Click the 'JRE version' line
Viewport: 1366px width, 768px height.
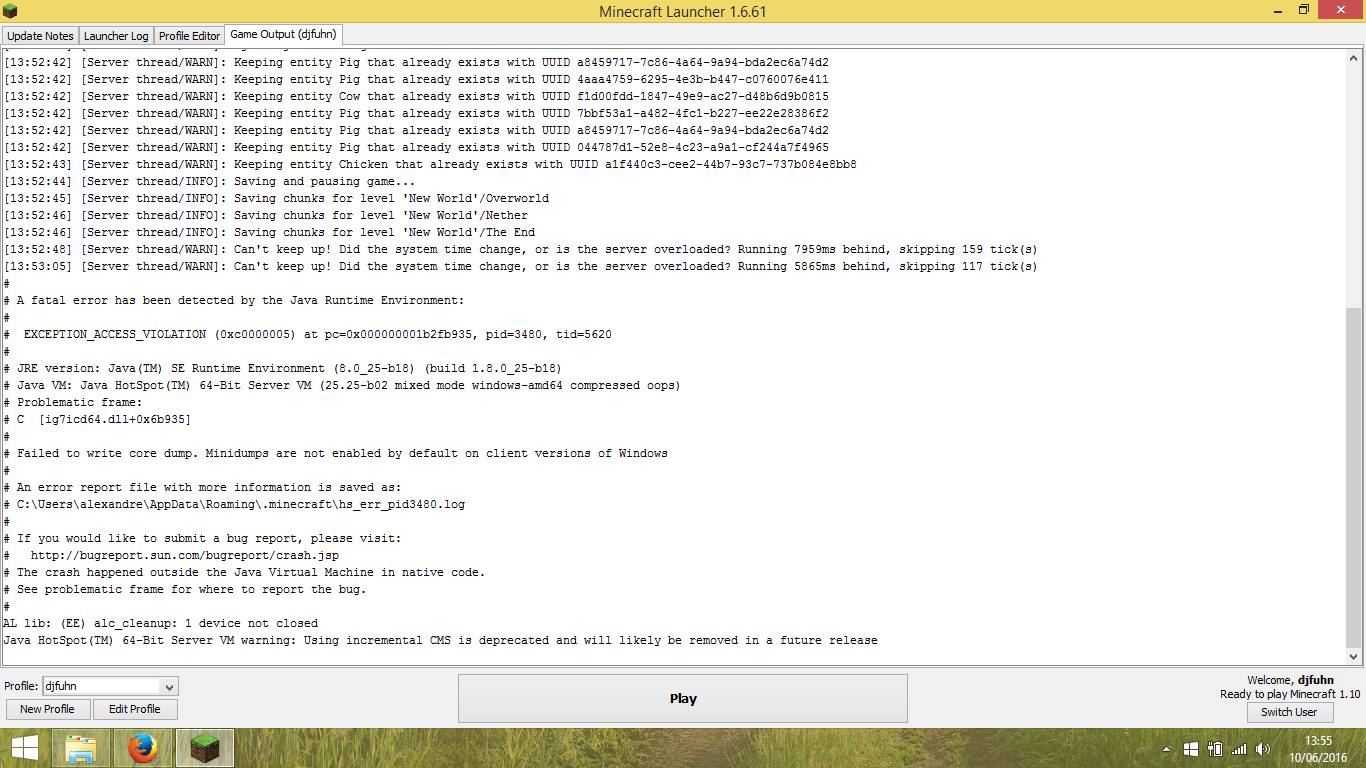click(283, 368)
